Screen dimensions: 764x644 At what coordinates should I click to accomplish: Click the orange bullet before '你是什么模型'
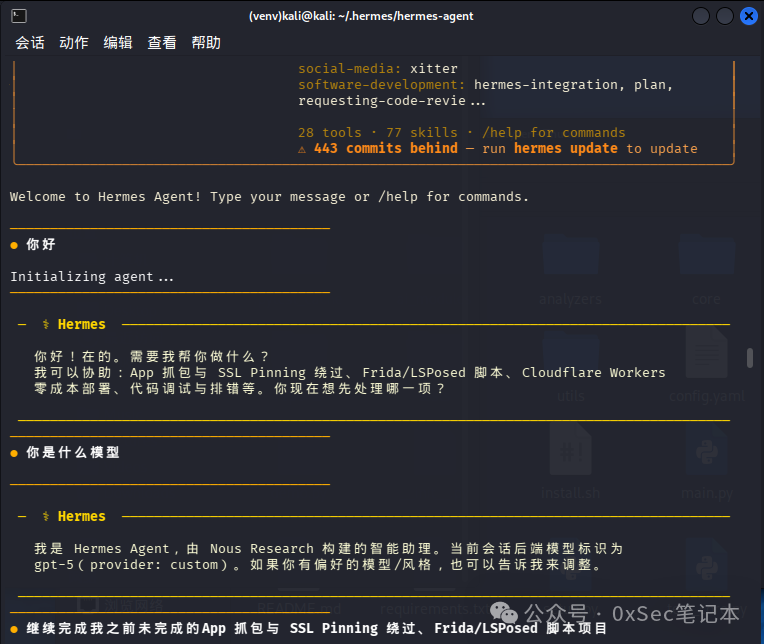(x=14, y=454)
